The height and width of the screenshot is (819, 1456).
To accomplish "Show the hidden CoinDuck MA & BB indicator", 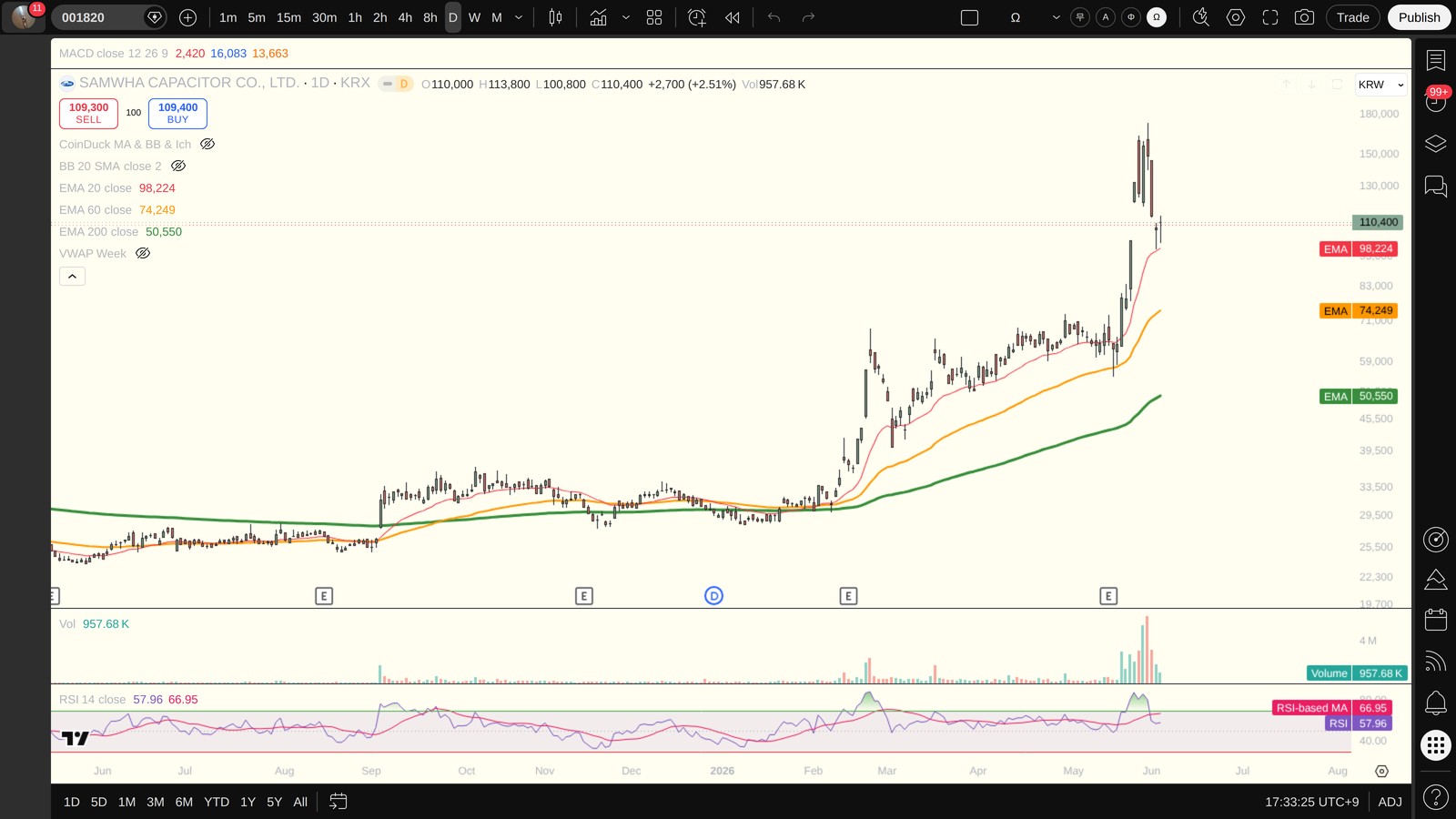I will click(x=207, y=144).
